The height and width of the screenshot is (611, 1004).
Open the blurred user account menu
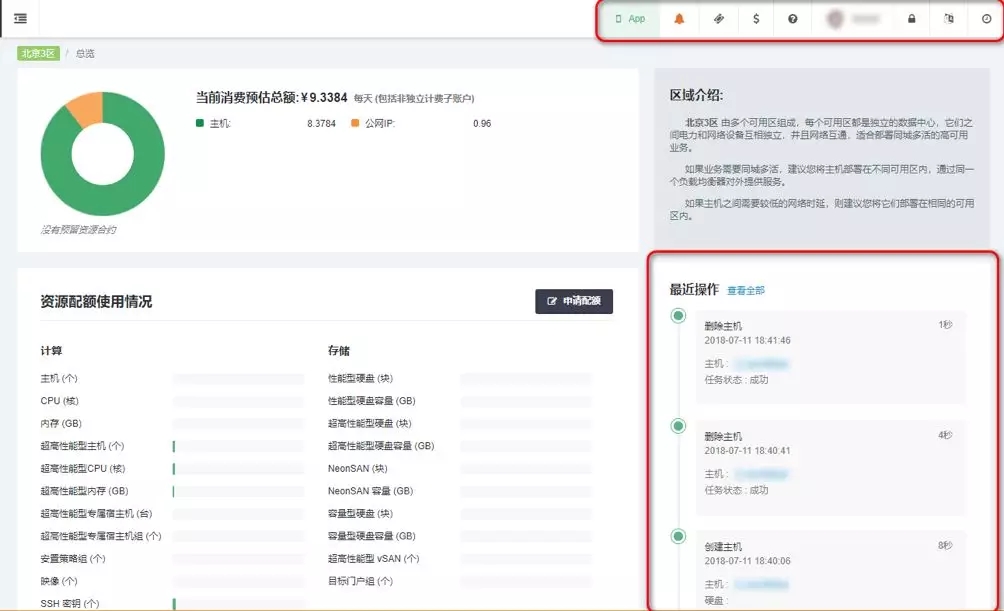[x=852, y=19]
